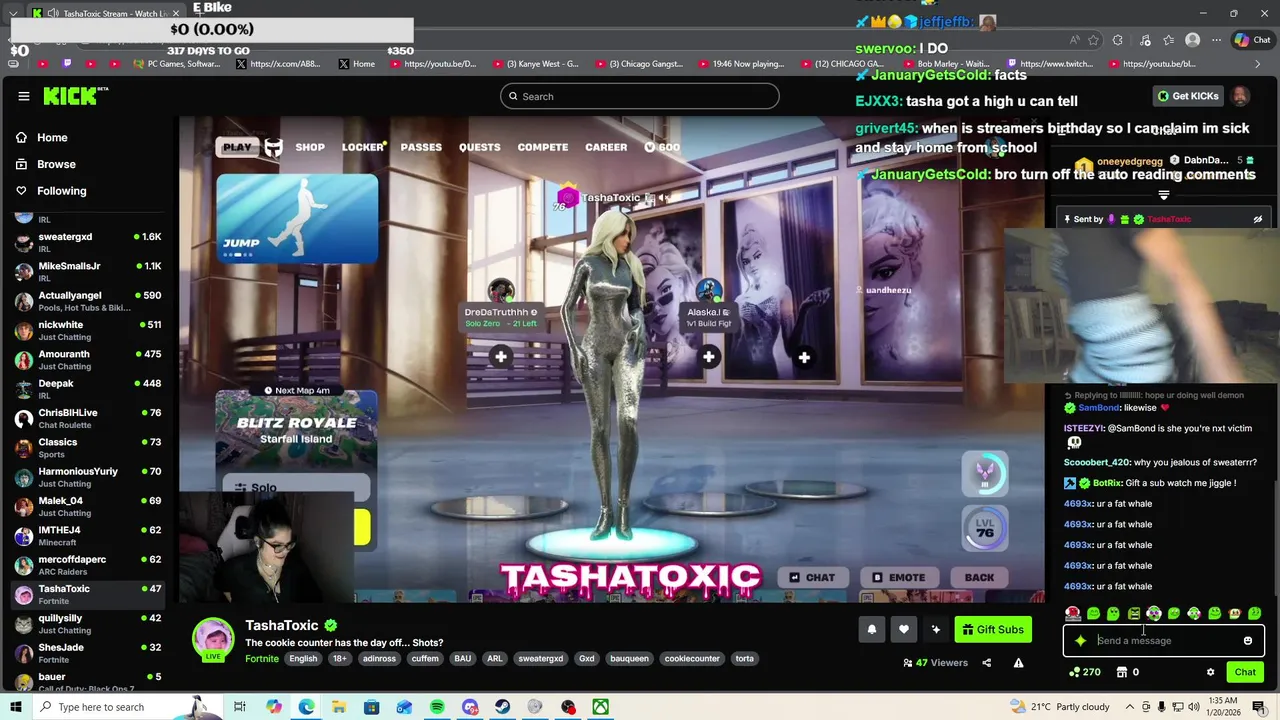
Task: Open the 'Bob Marley - Waiti...' bookmark
Action: pyautogui.click(x=945, y=64)
